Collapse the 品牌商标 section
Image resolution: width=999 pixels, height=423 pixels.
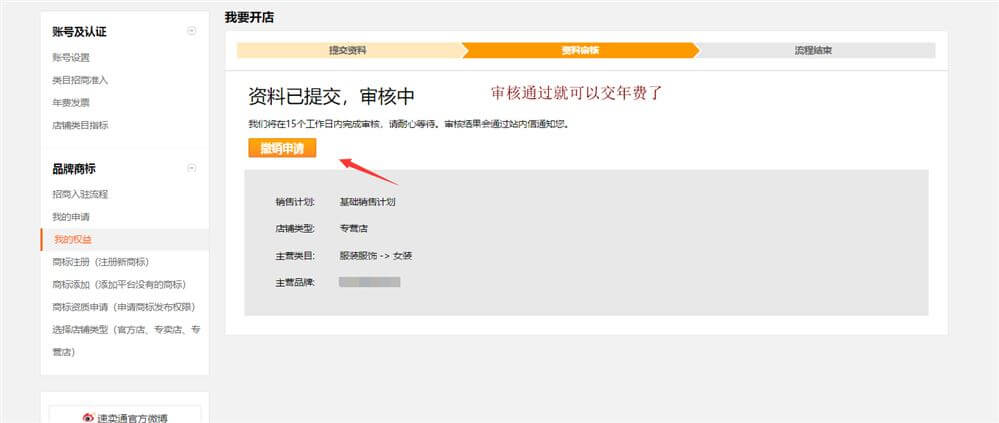[191, 168]
